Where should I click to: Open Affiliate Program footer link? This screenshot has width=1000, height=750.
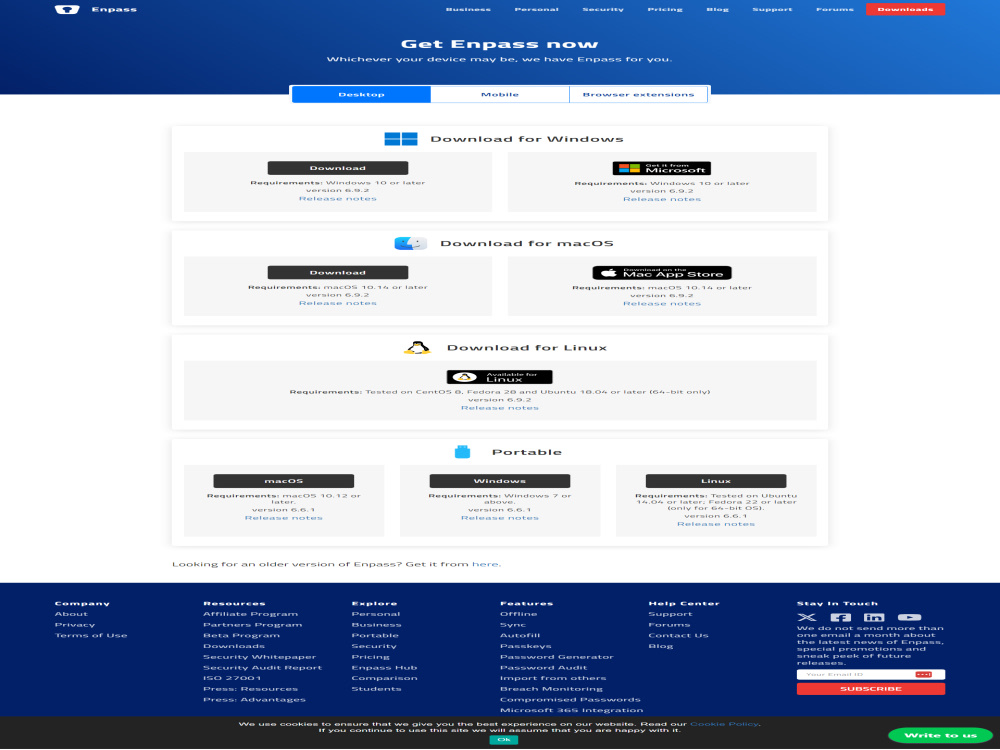(x=250, y=614)
